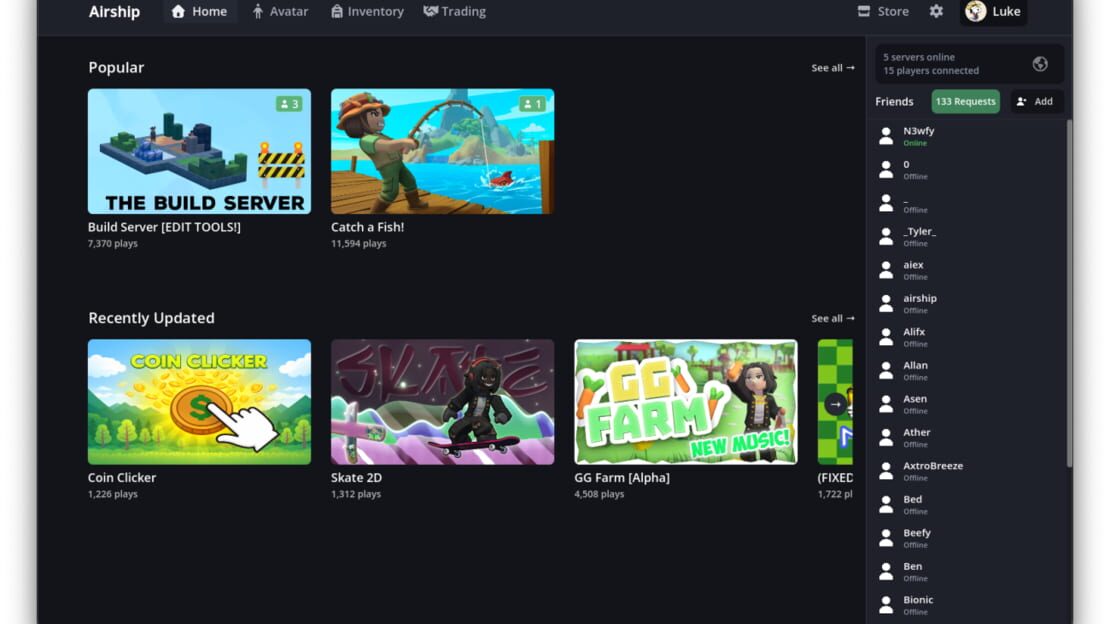Open the Trading tab
Viewport: 1110px width, 624px height.
[454, 11]
